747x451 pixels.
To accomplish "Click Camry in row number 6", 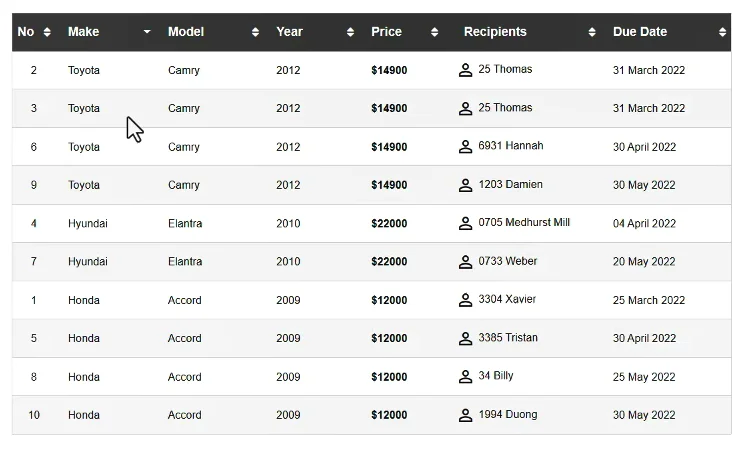I will pos(183,147).
